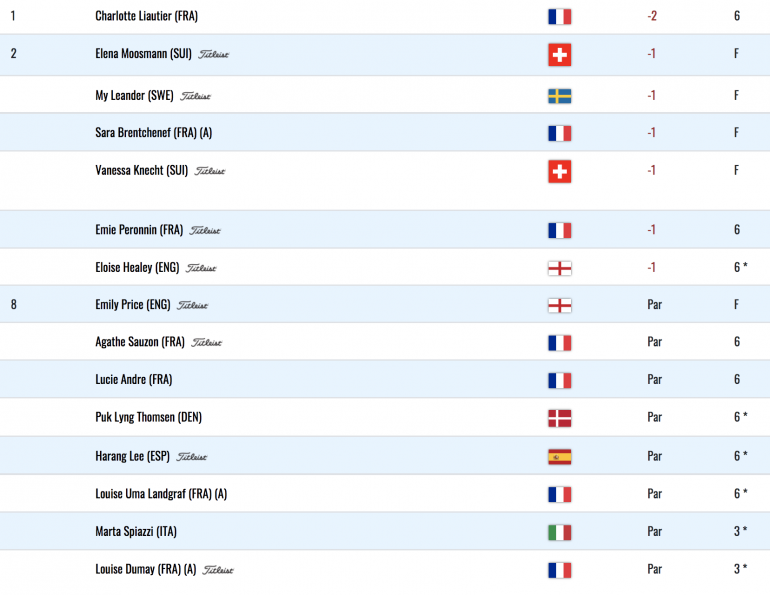Click the Italian flag in Marta Spiazzi's row
770x595 pixels.
[x=559, y=532]
